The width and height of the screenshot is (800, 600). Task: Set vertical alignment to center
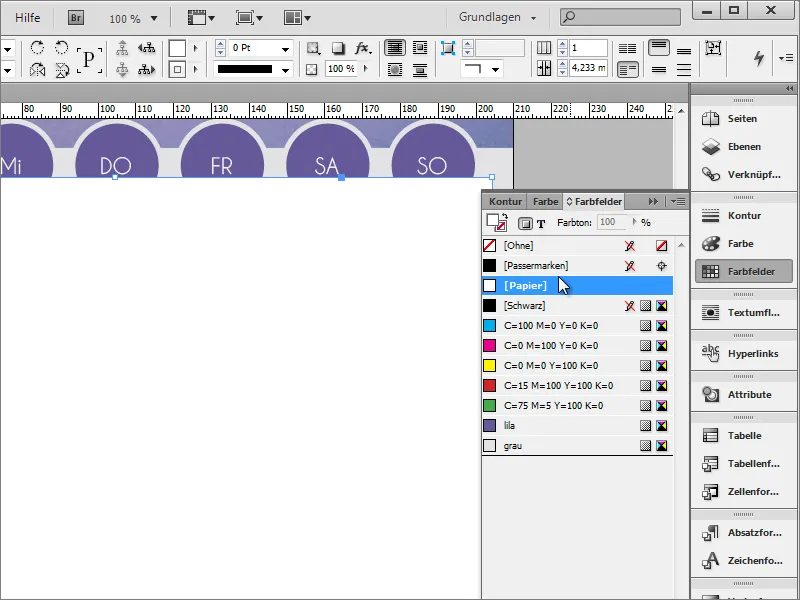(x=659, y=69)
